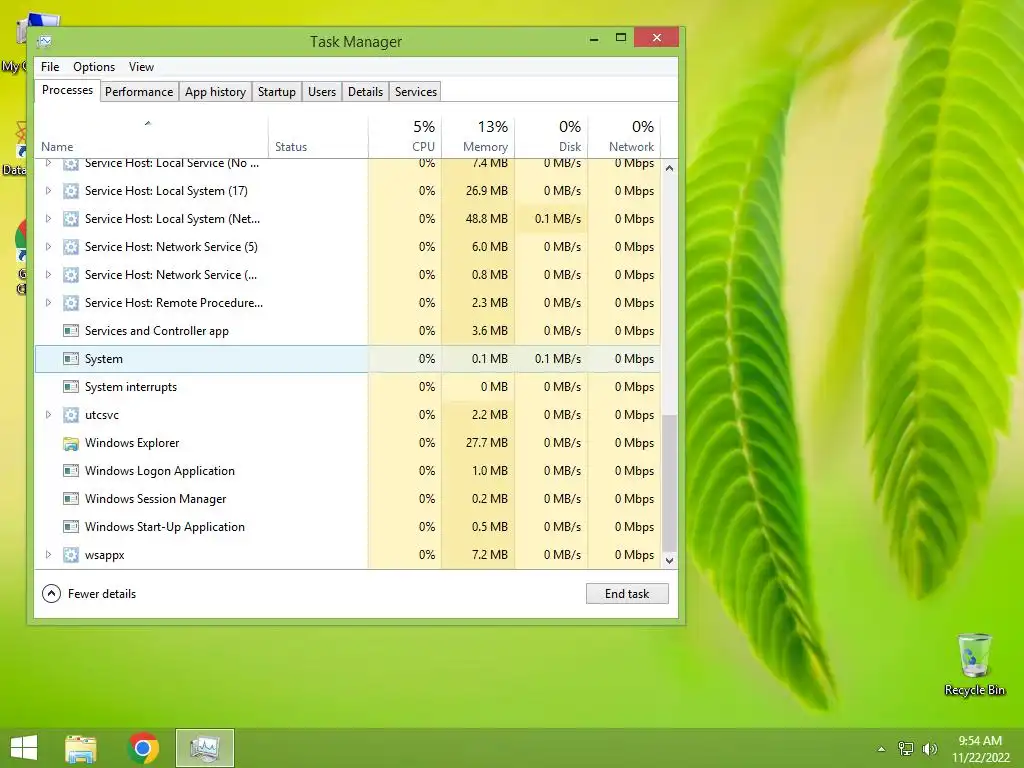
Task: Click the gear icon of Service Host: Network Service (5)
Action: (71, 247)
